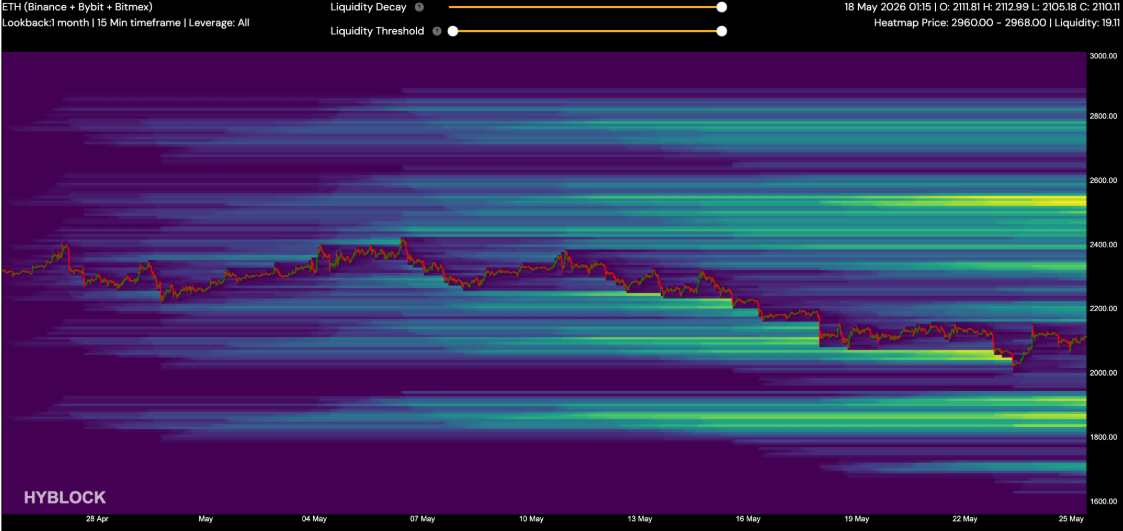Click the Liquidity Threshold right slider handle
Image resolution: width=1123 pixels, height=531 pixels.
pos(722,32)
